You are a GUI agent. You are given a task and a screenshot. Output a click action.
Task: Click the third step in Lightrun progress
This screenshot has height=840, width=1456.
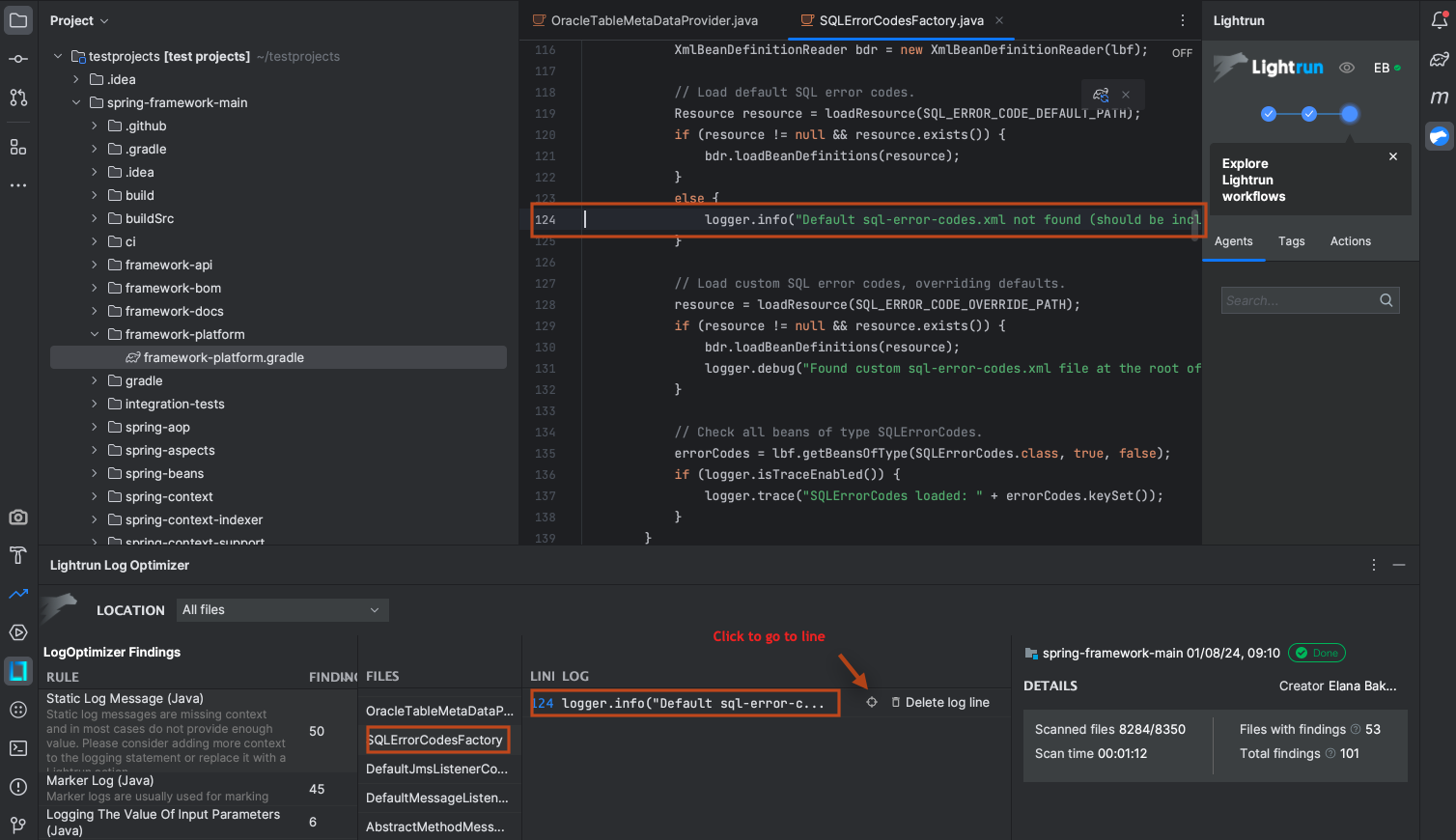tap(1350, 114)
